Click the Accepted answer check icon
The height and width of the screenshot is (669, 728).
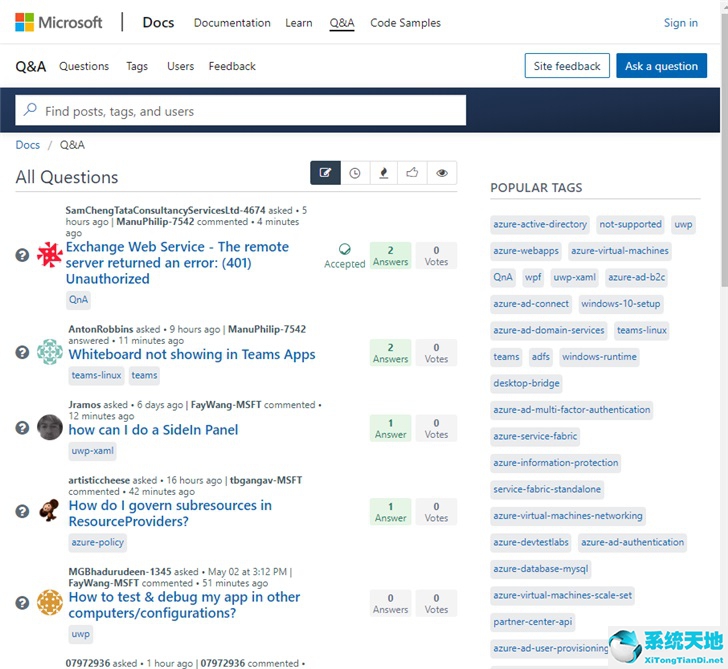point(344,249)
